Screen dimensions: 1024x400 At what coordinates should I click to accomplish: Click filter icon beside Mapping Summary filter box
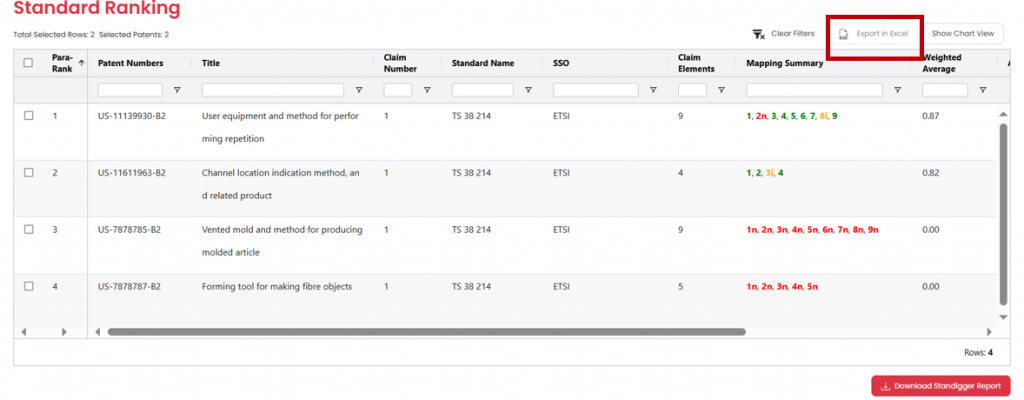897,90
